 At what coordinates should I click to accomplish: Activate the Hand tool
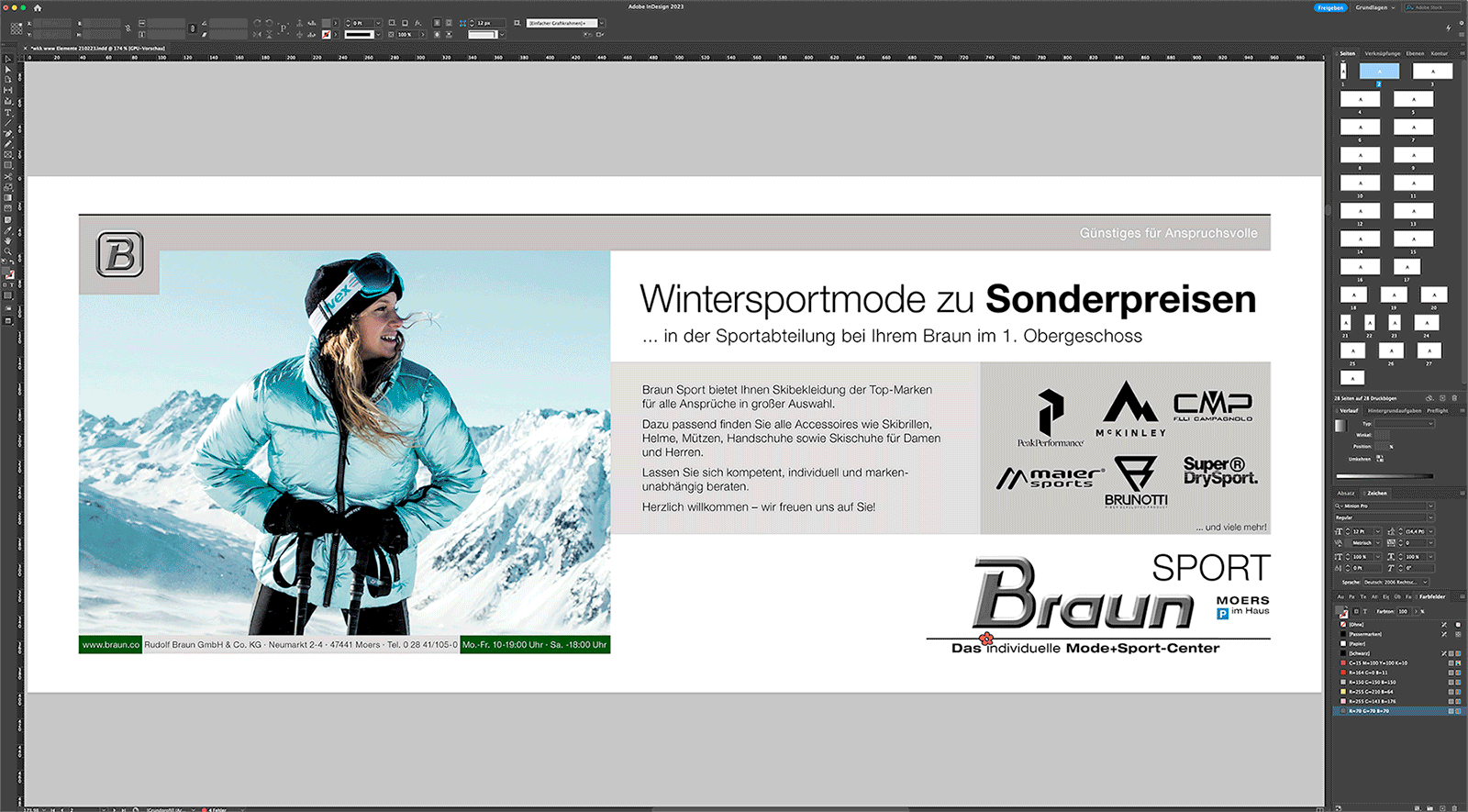pos(8,240)
